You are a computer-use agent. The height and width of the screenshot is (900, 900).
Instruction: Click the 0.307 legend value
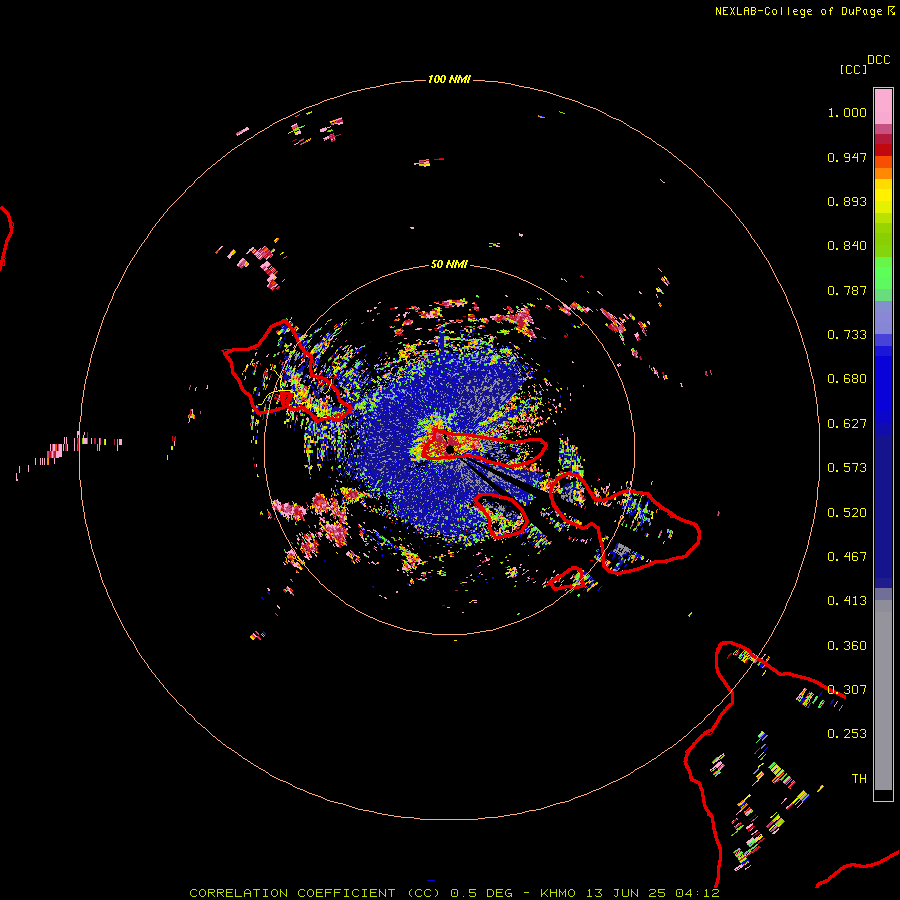pyautogui.click(x=847, y=690)
